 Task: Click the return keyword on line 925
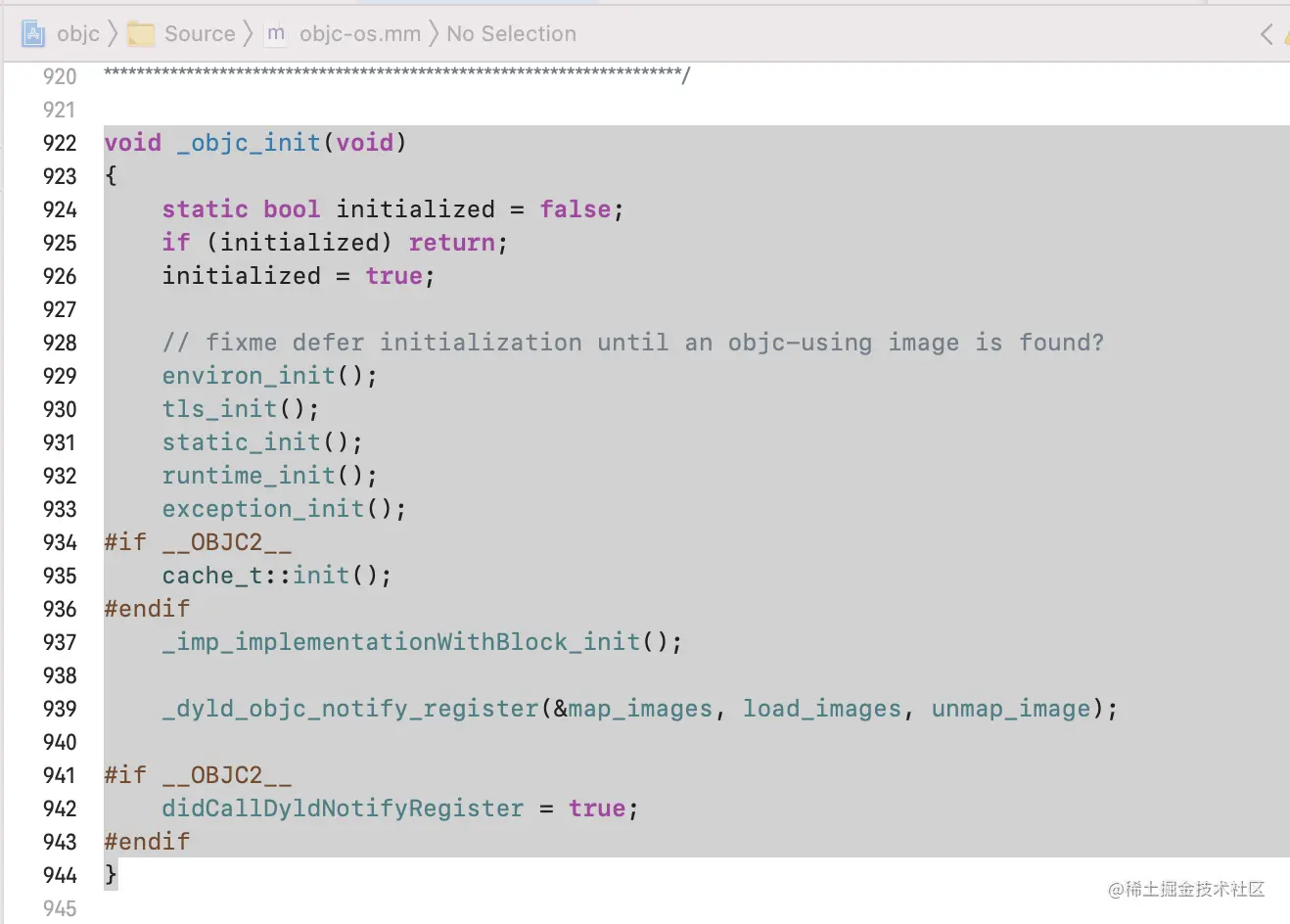pyautogui.click(x=452, y=243)
